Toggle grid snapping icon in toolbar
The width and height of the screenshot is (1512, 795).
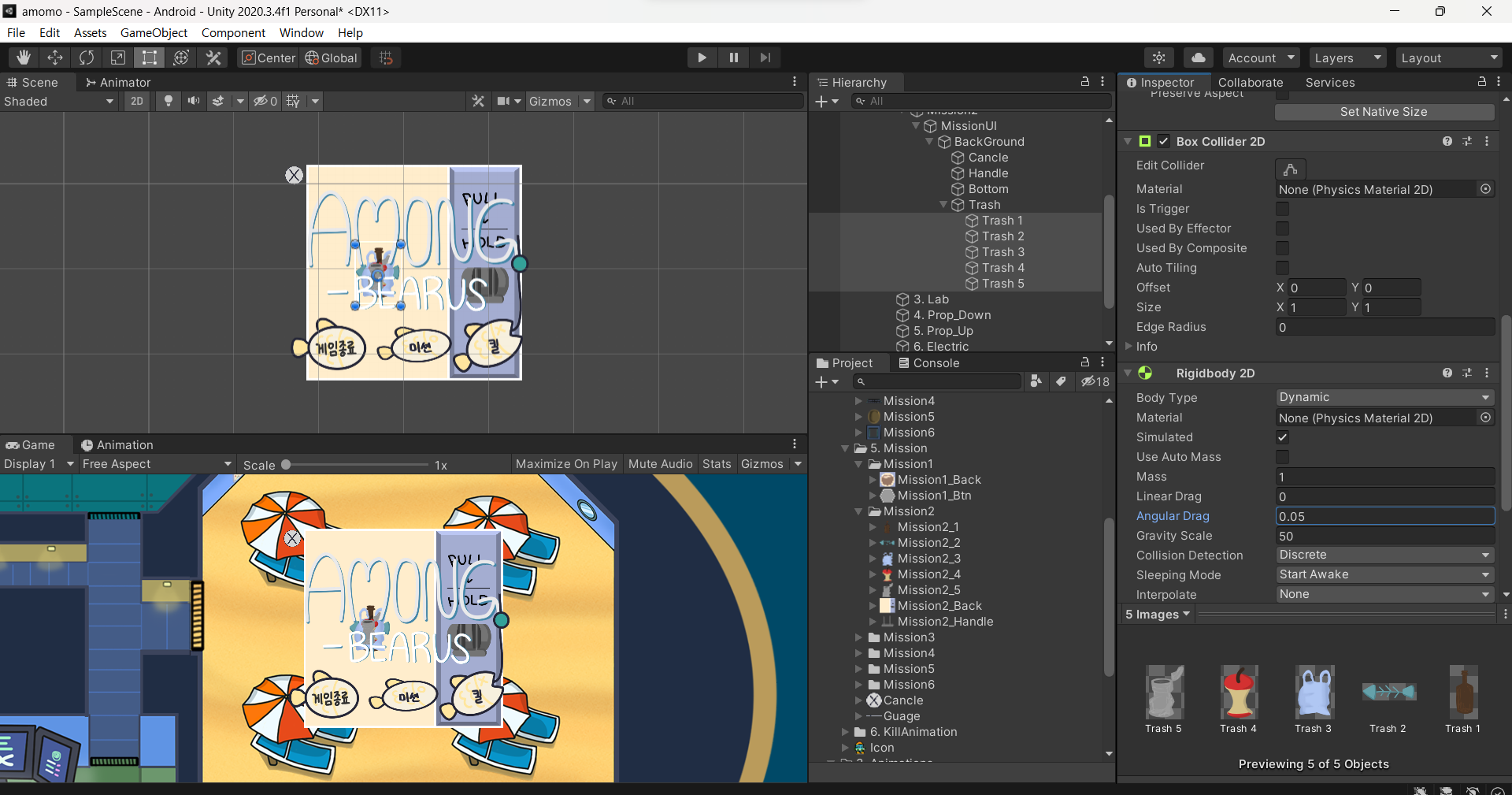[386, 58]
